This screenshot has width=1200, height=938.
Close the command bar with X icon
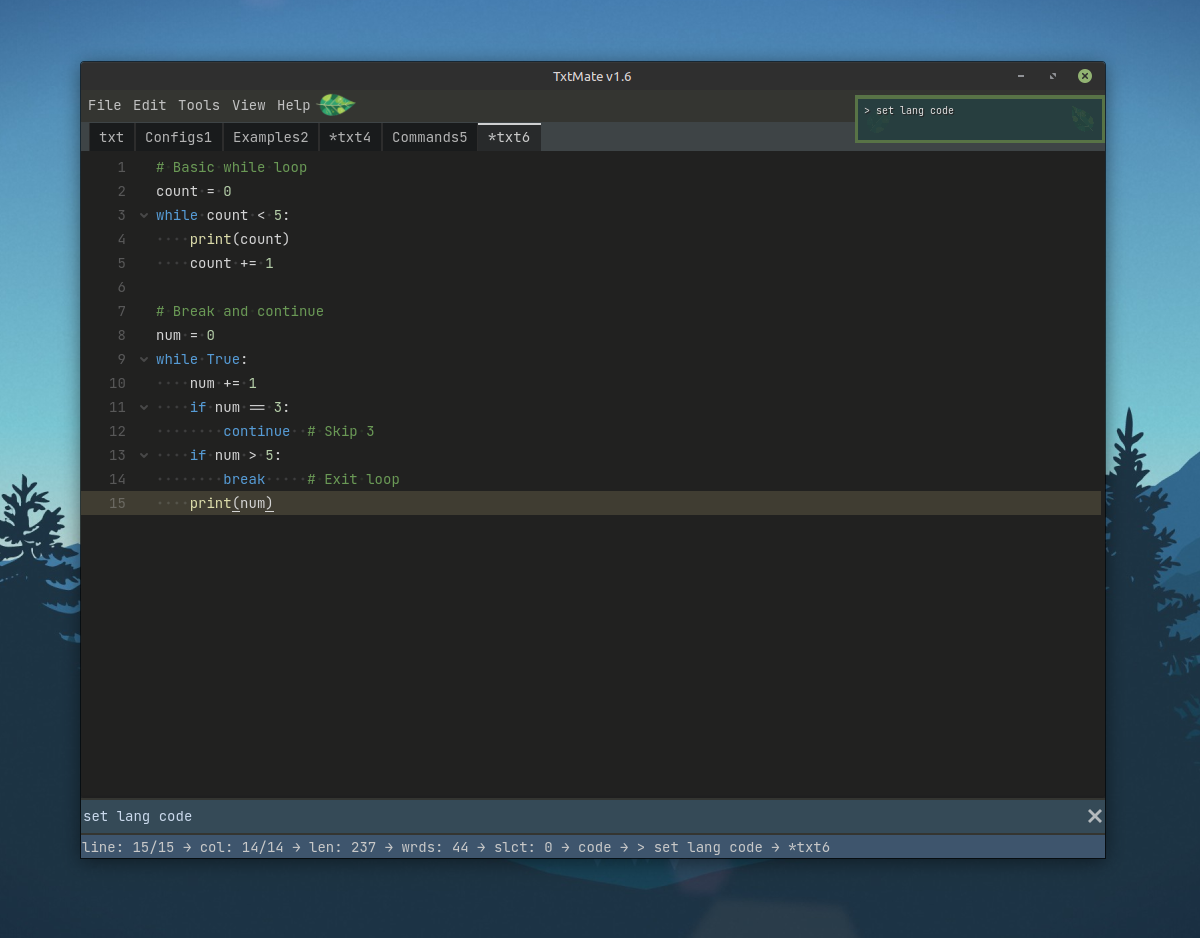click(x=1094, y=816)
